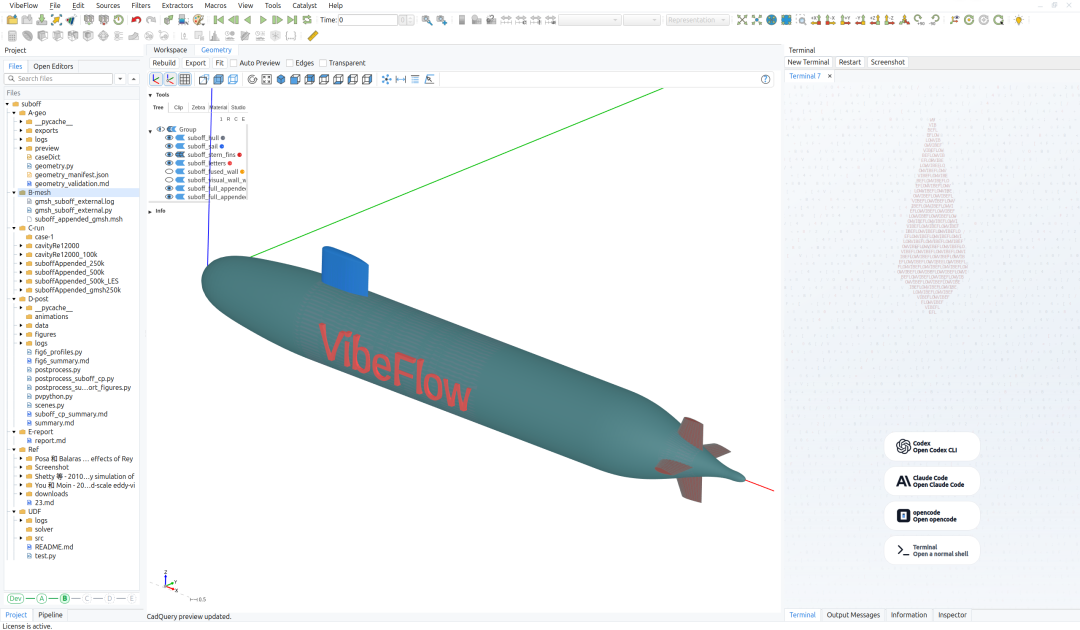Switch to the Clip tab in Tools
Viewport: 1080px width, 630px height.
click(x=178, y=107)
